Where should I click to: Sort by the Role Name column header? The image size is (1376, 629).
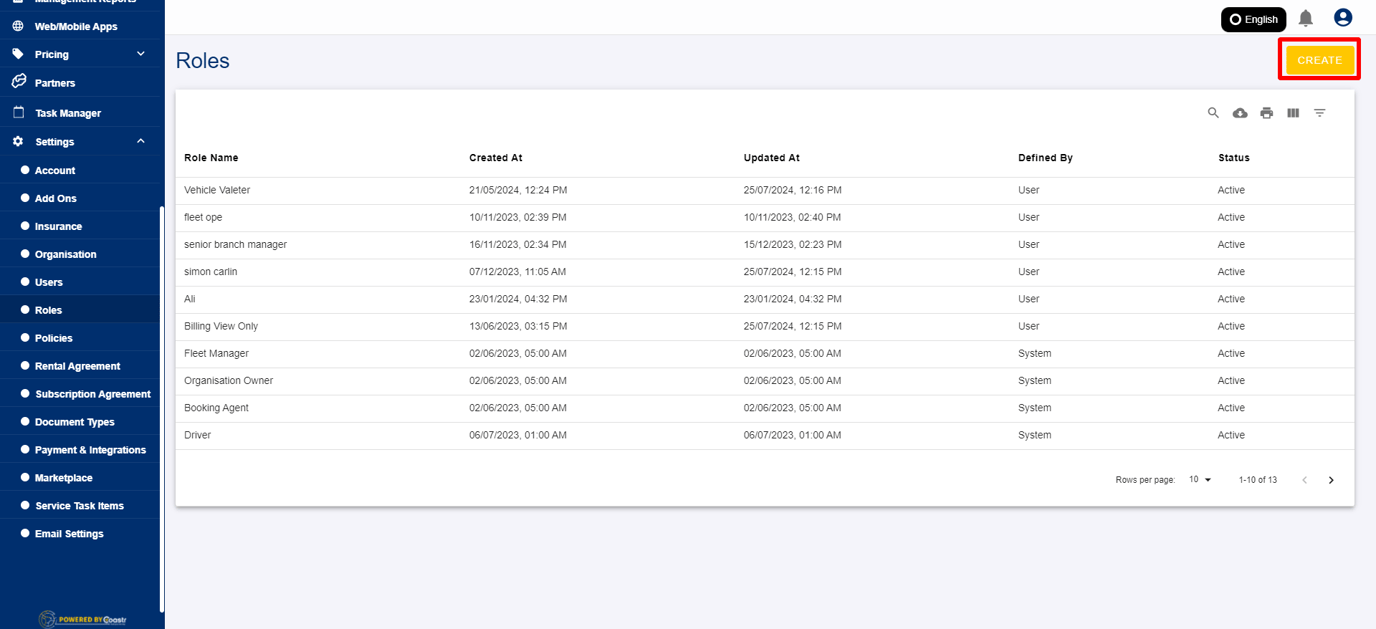[211, 158]
